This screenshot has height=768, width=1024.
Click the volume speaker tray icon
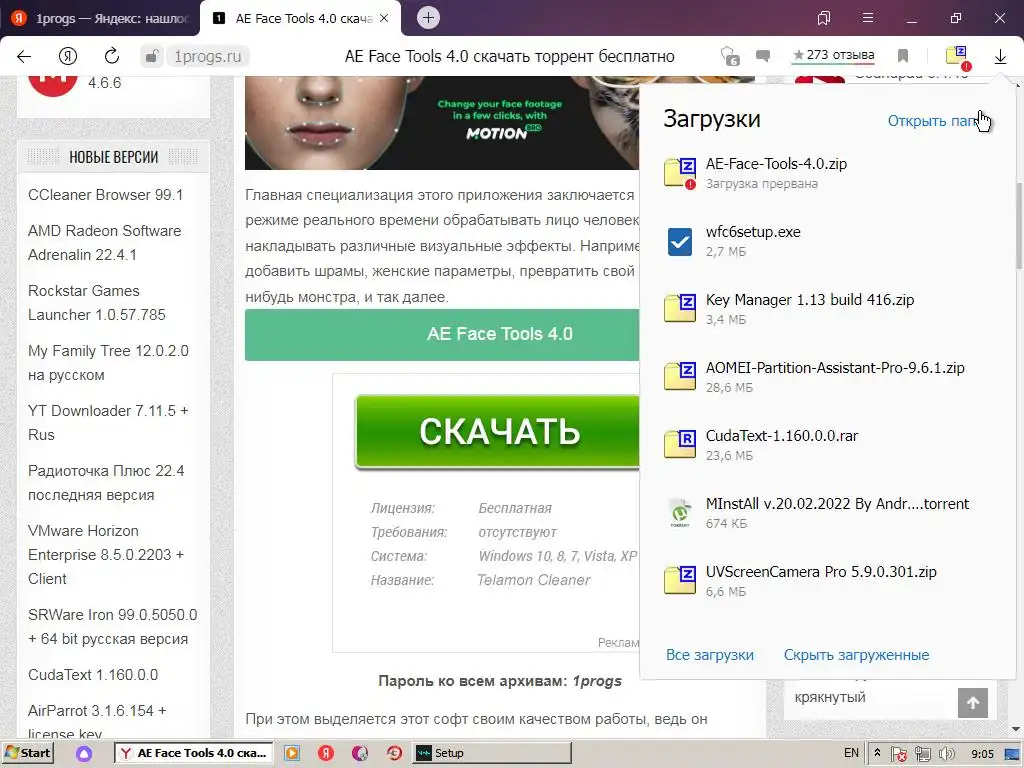pos(946,754)
